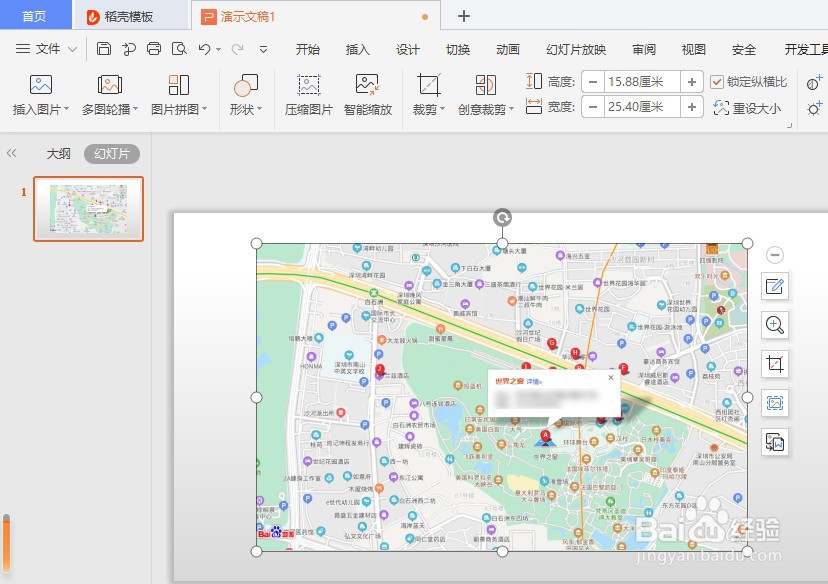Screen dimensions: 828x584
Task: Click the export-to-PDF icon beside Save
Action: point(129,49)
